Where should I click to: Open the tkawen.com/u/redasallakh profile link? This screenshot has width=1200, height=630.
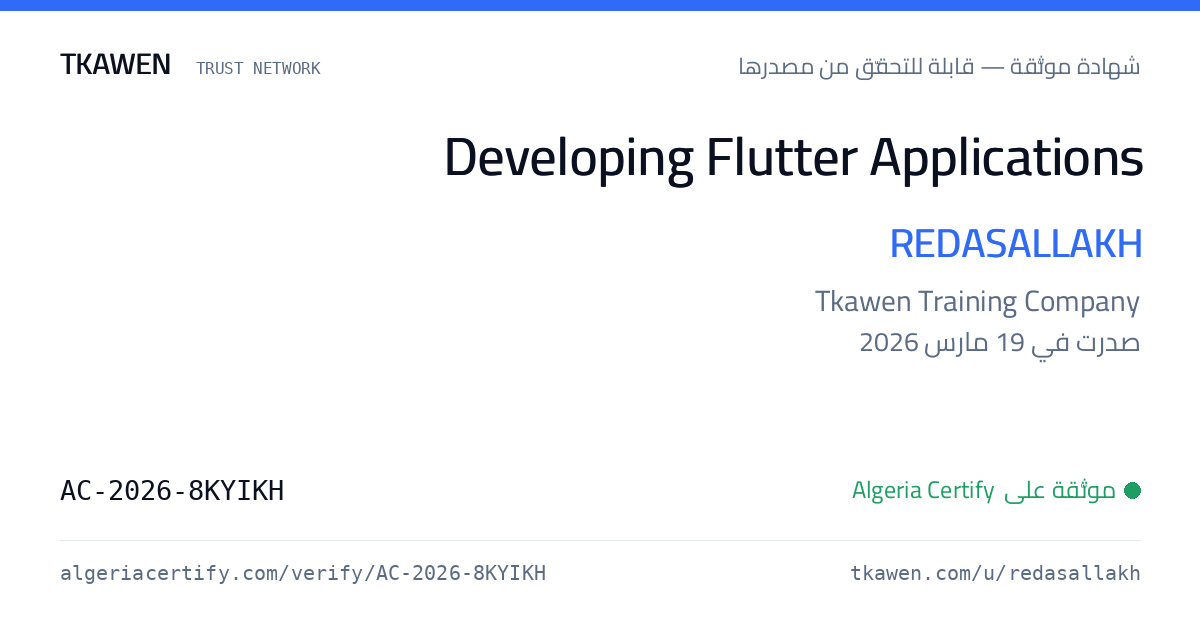995,573
